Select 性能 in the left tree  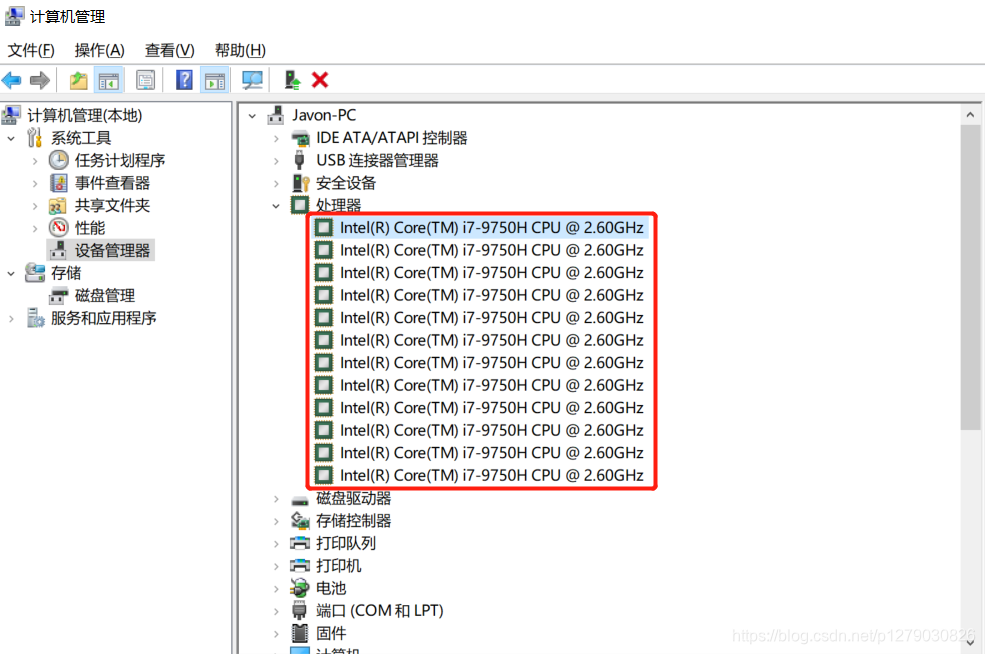tap(90, 228)
